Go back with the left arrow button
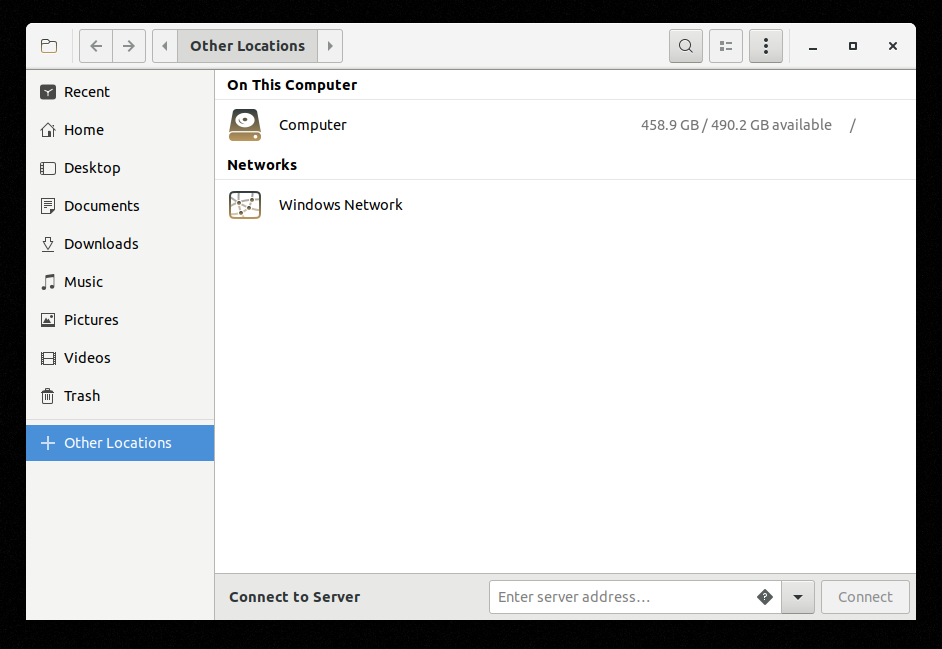 tap(96, 46)
